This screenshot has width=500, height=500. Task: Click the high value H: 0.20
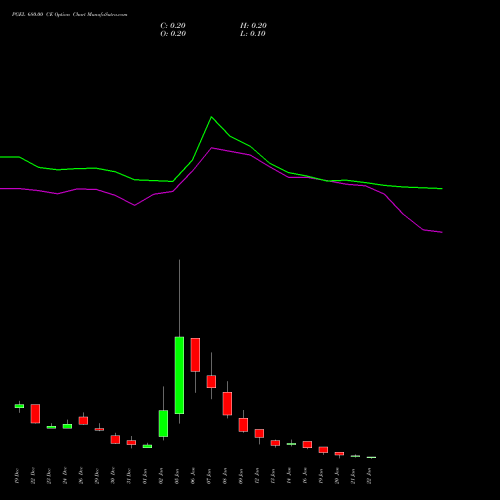pyautogui.click(x=253, y=26)
